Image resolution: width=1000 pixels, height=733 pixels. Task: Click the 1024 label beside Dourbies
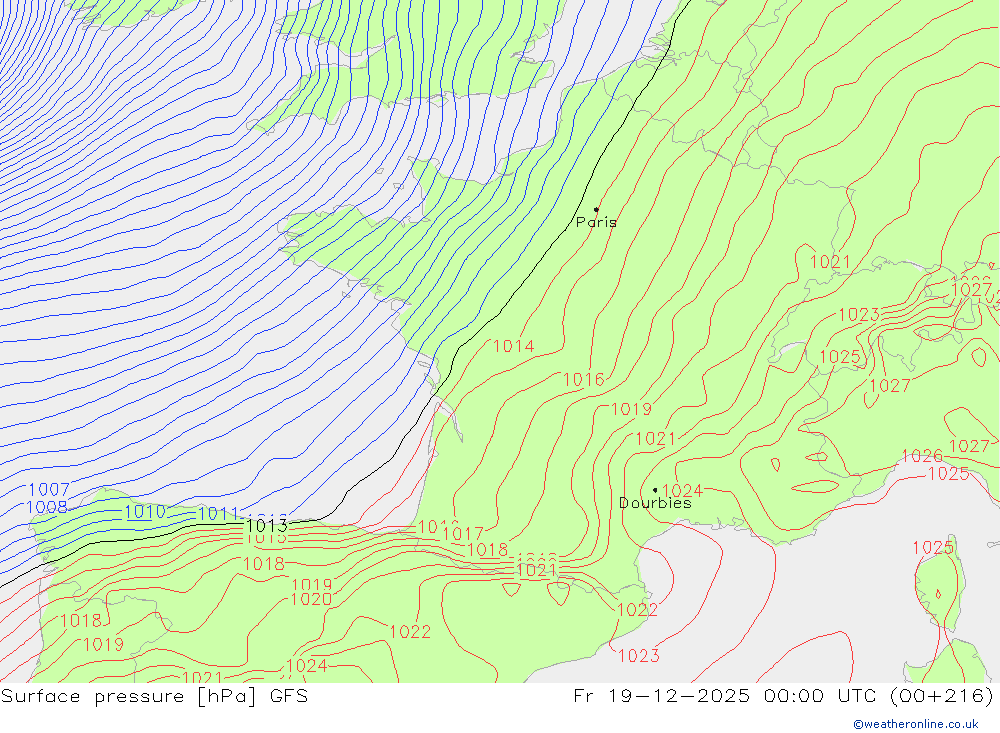point(682,491)
